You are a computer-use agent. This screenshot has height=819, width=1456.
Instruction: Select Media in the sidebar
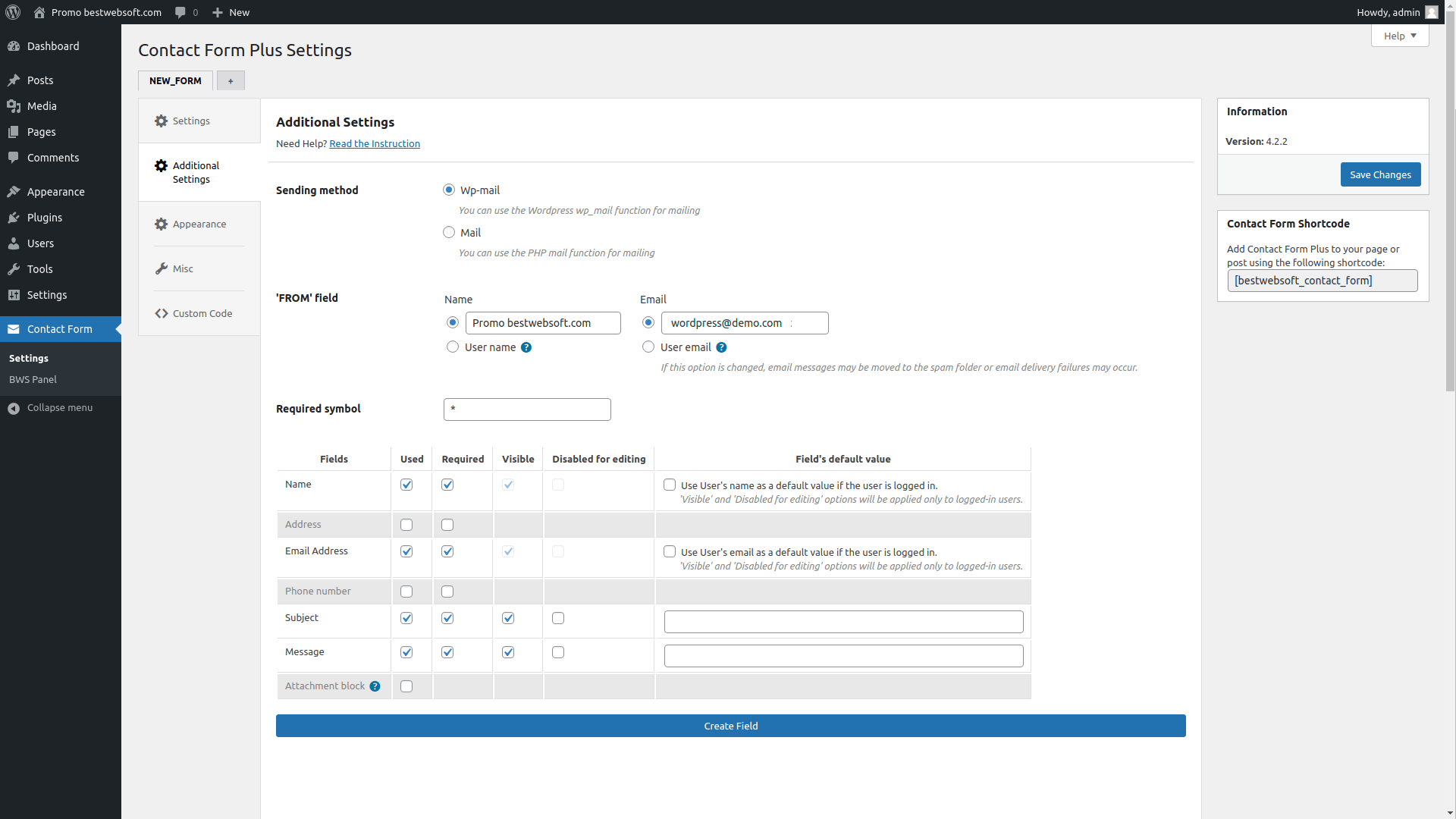point(41,105)
